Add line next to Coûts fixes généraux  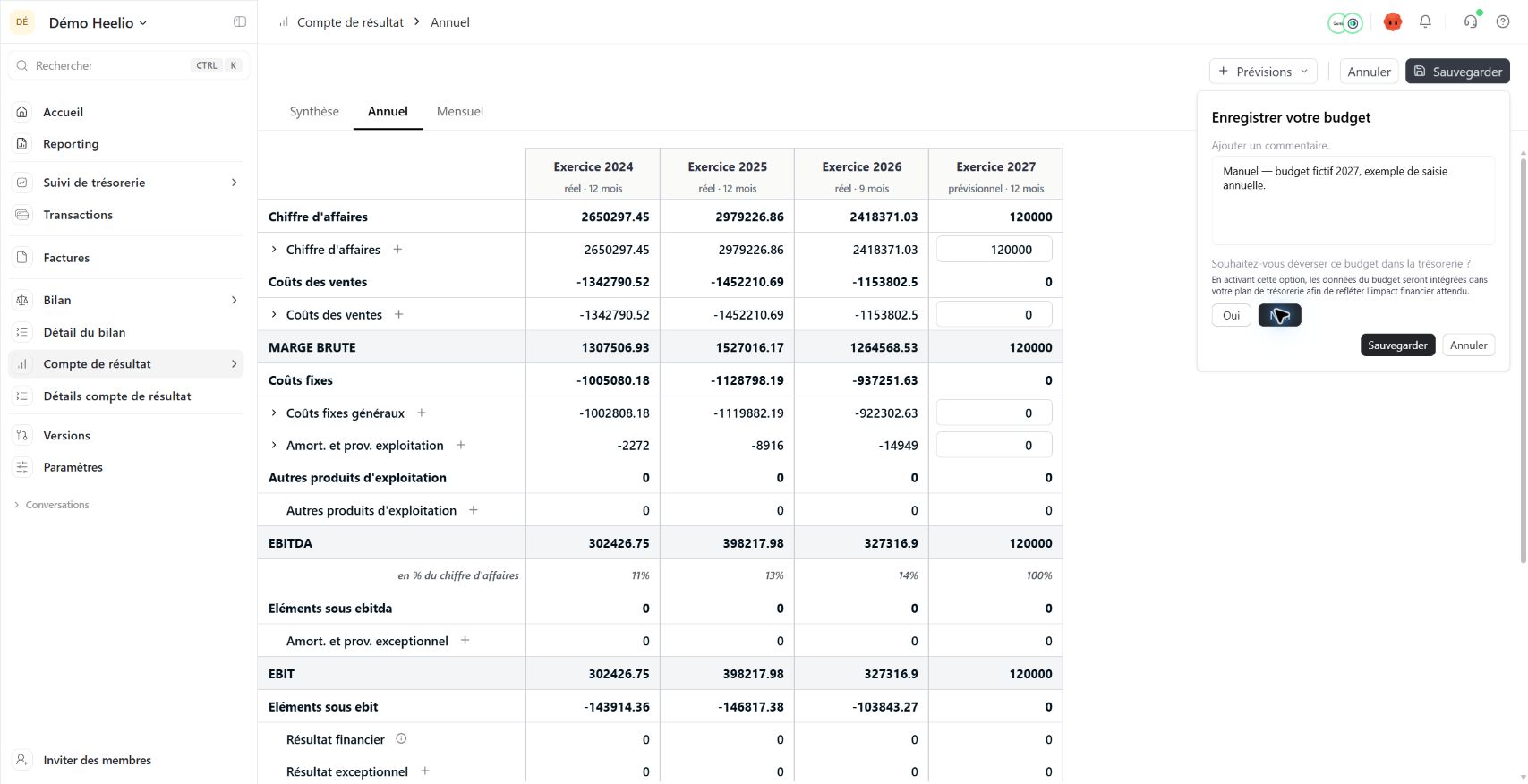click(x=422, y=413)
